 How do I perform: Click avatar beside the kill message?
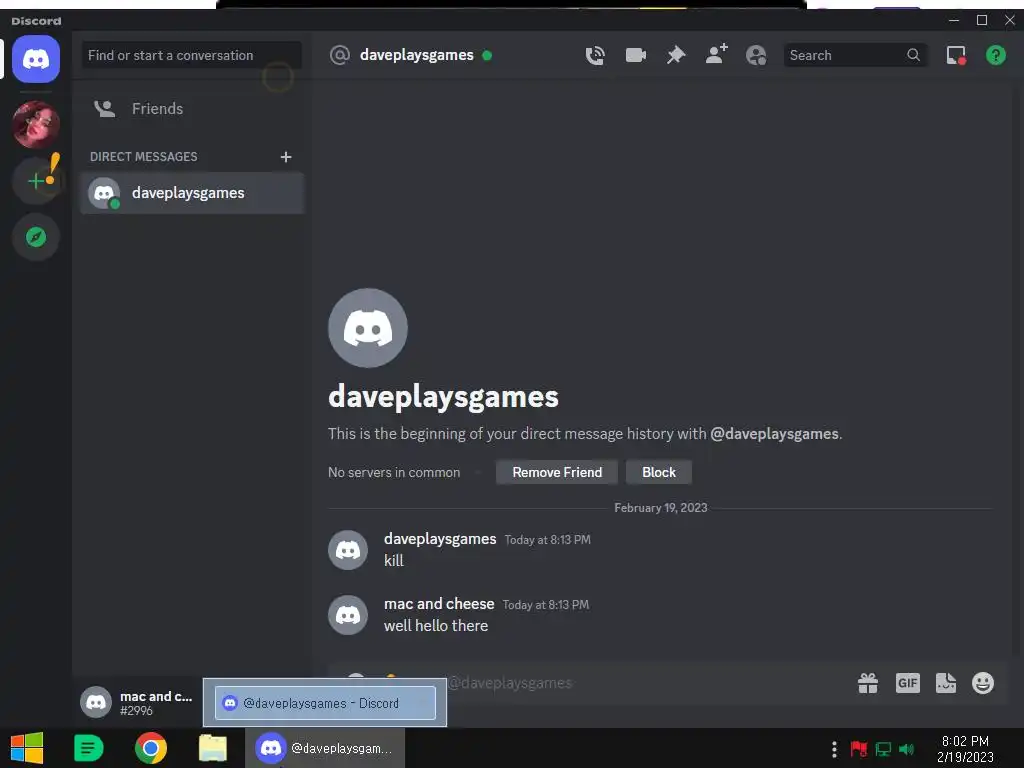[347, 550]
